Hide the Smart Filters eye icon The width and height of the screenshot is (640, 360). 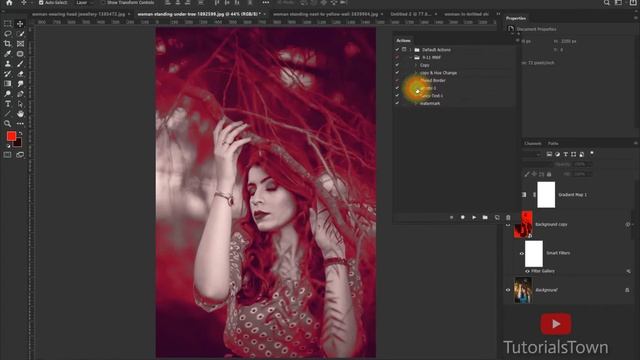[x=521, y=253]
